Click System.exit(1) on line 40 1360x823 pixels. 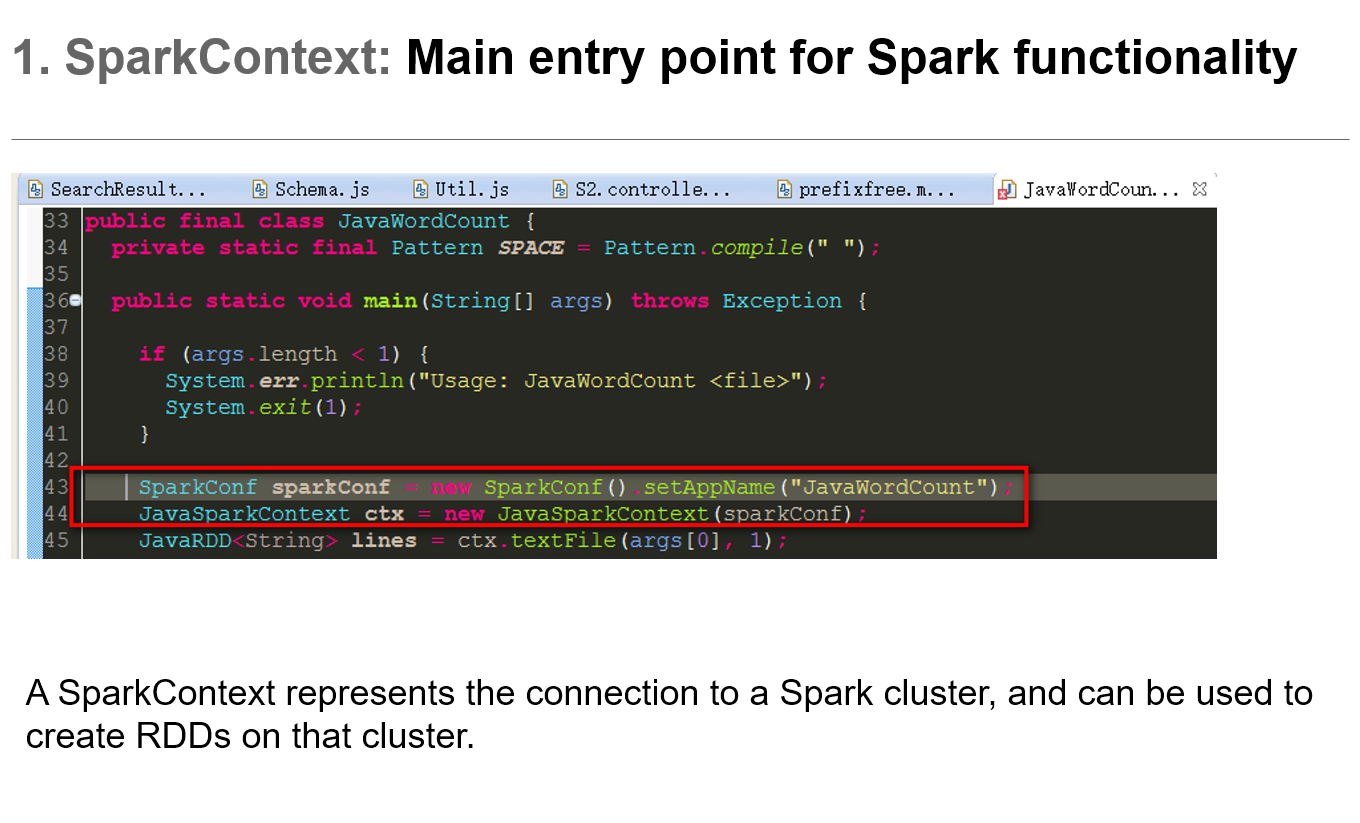point(258,408)
